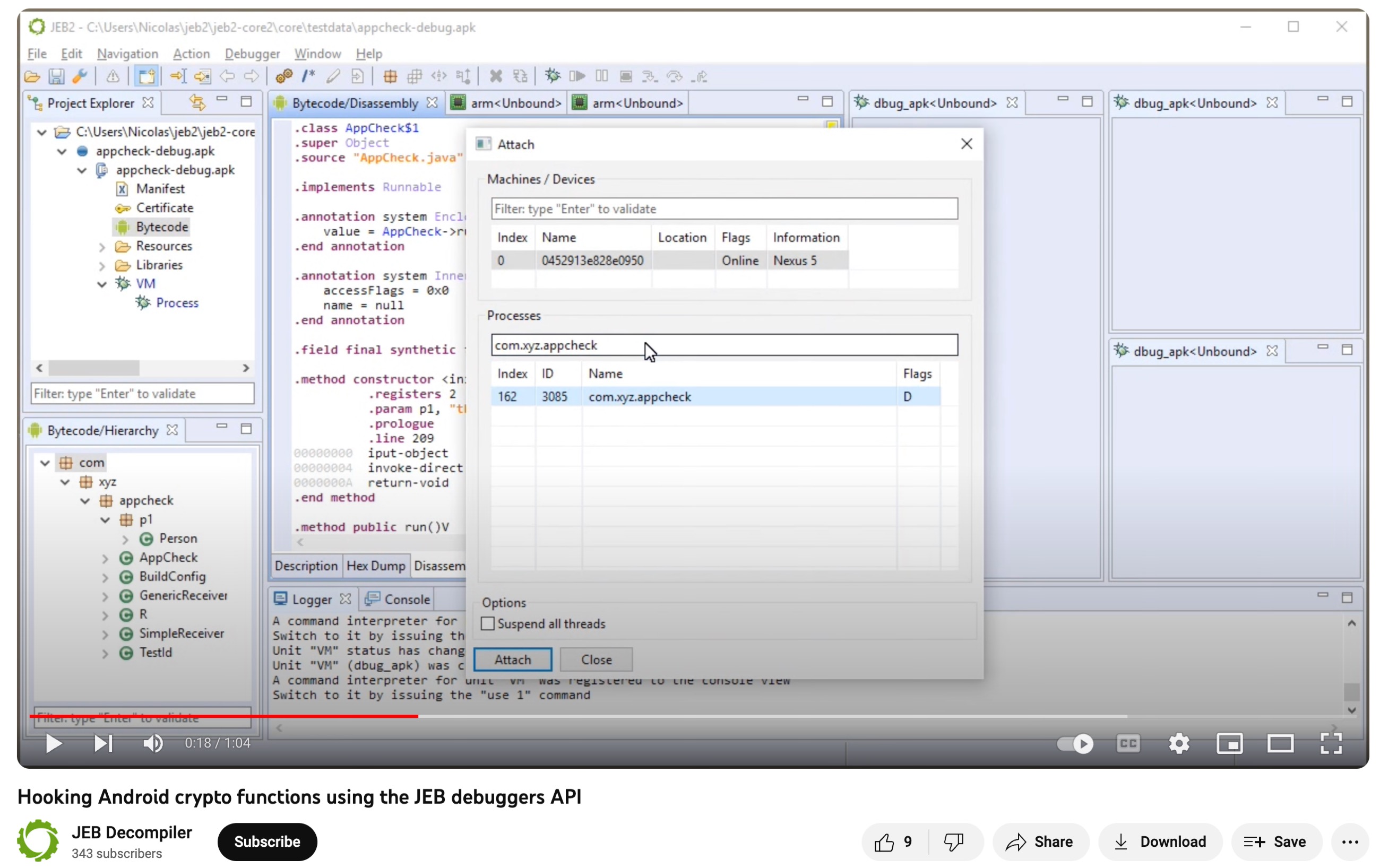
Task: Toggle miniplayer mode
Action: 1229,743
